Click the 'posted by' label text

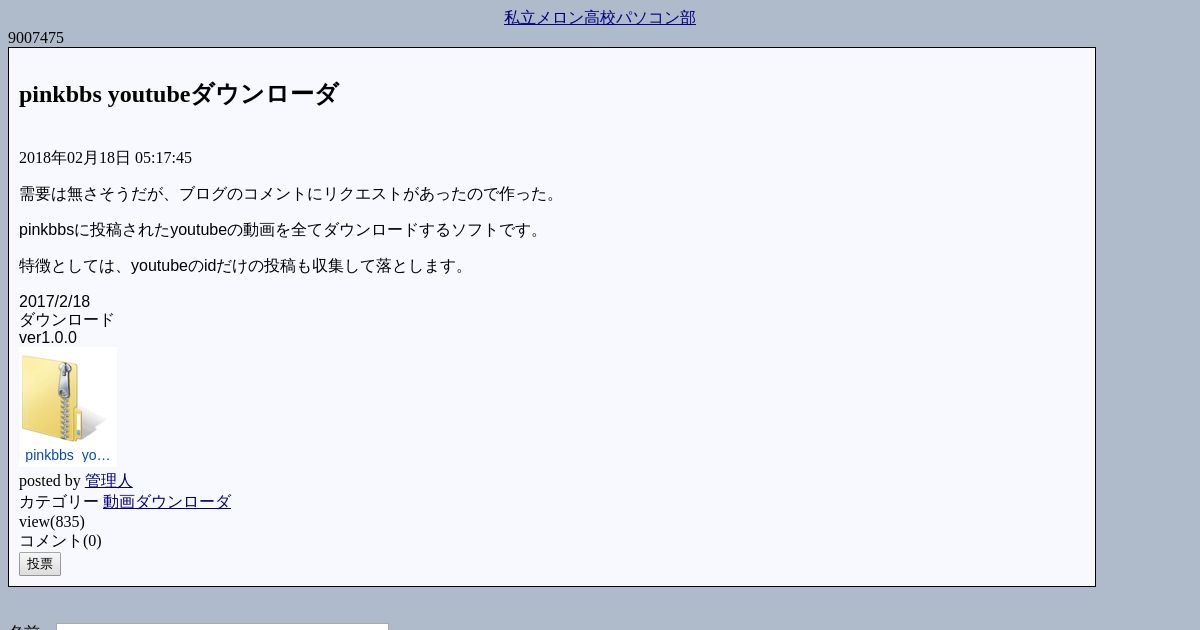coord(50,481)
